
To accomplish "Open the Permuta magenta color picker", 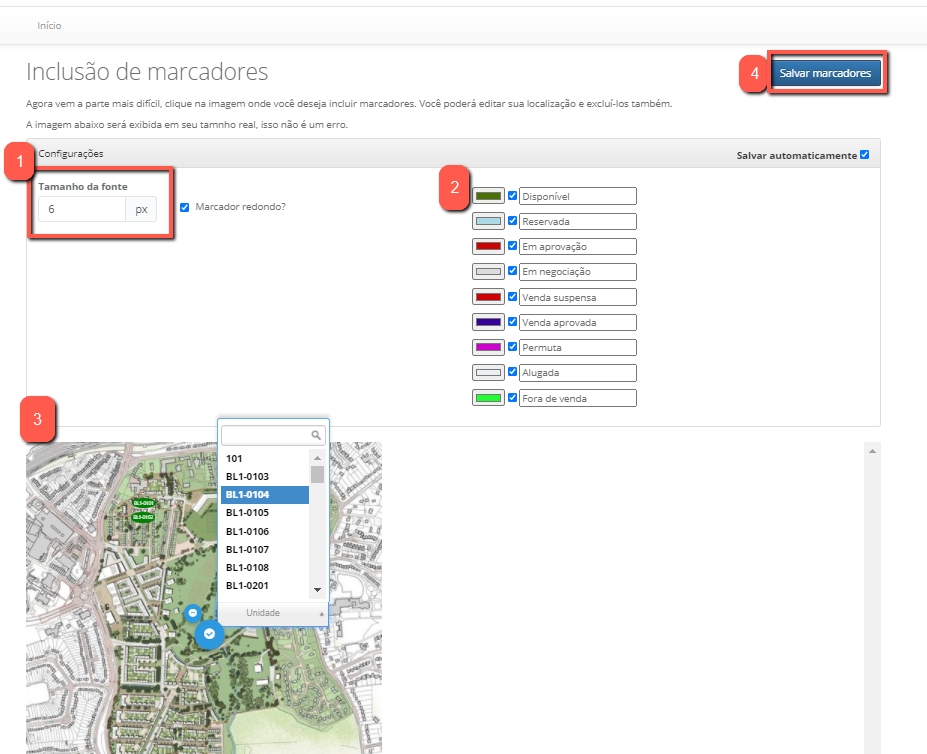I will [x=488, y=347].
